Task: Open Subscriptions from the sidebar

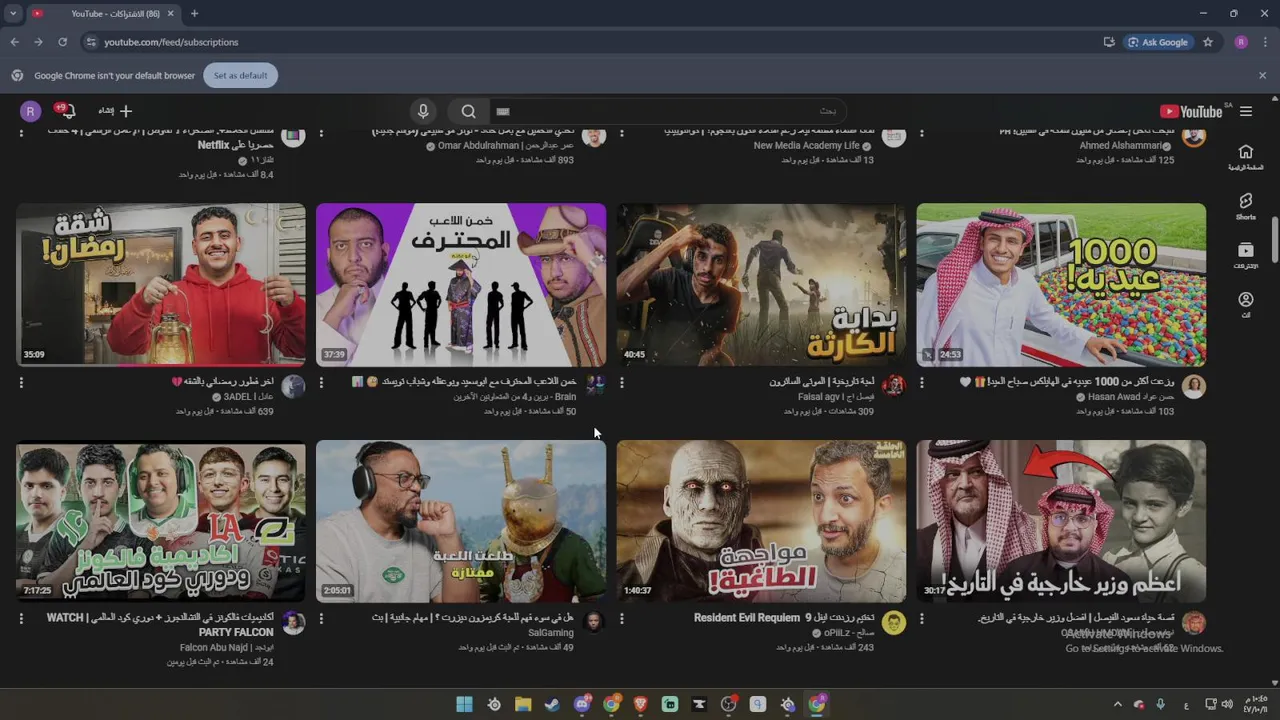Action: [x=1245, y=255]
